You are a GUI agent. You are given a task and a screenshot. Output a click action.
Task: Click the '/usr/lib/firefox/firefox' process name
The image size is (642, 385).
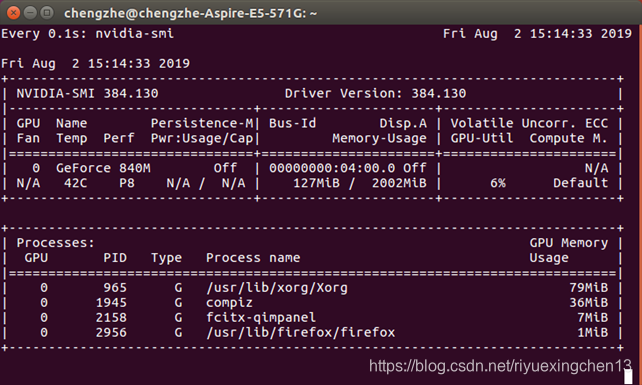(301, 333)
